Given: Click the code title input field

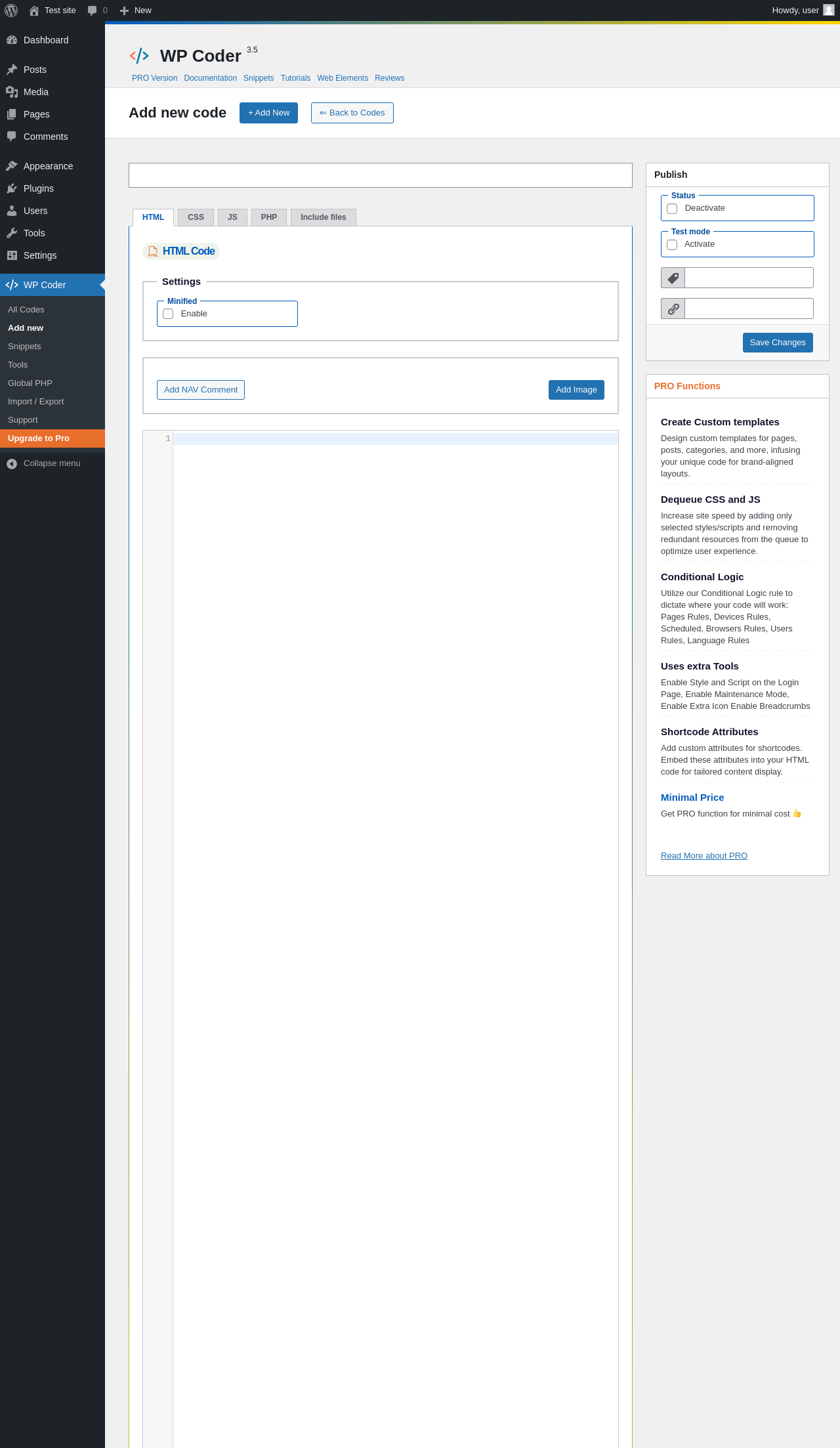Looking at the screenshot, I should 381,175.
